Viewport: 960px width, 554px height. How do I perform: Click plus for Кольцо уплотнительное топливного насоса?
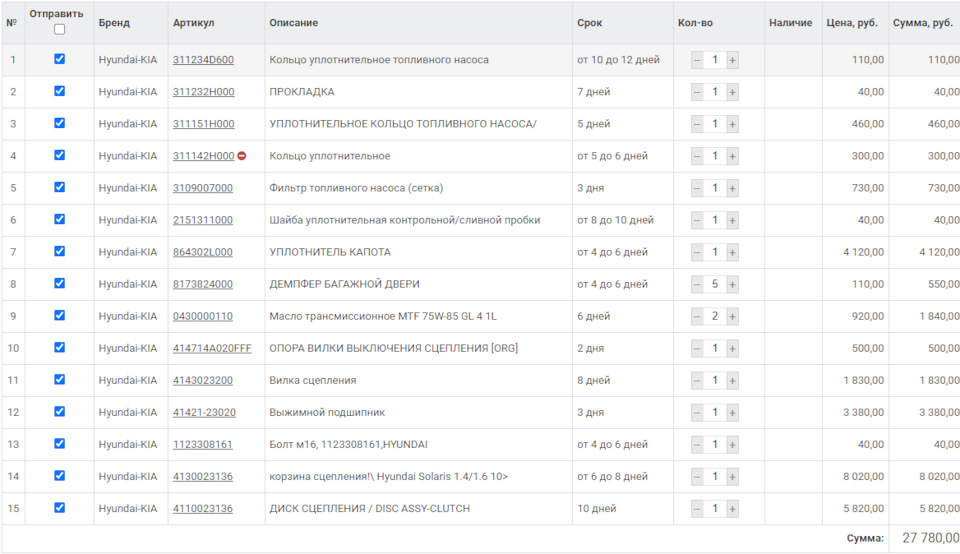(732, 60)
